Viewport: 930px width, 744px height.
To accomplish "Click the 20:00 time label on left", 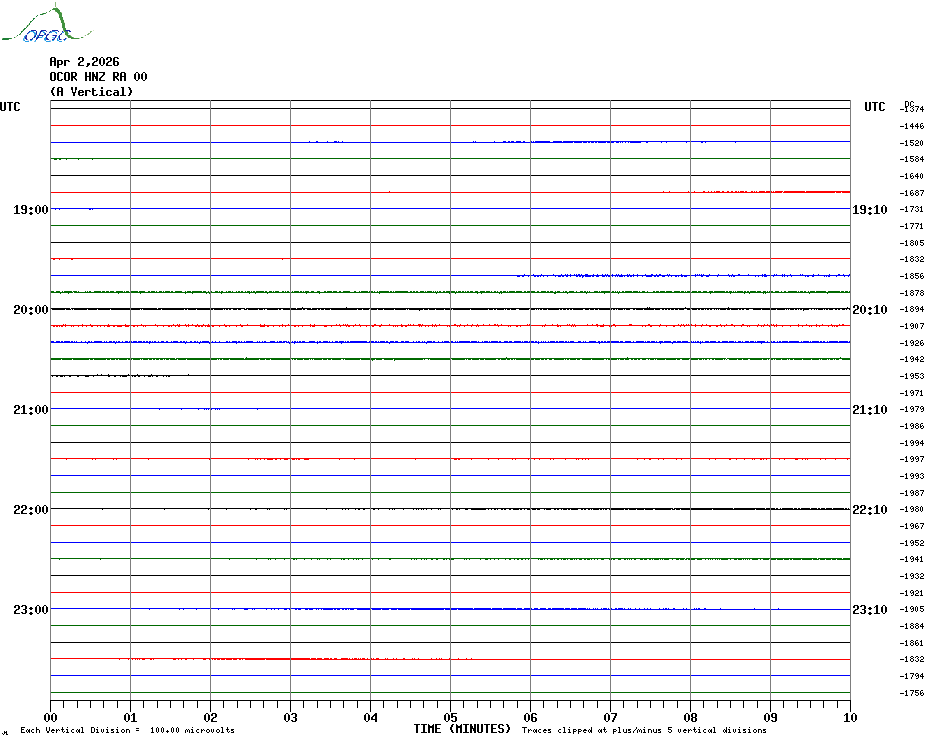I will (31, 310).
